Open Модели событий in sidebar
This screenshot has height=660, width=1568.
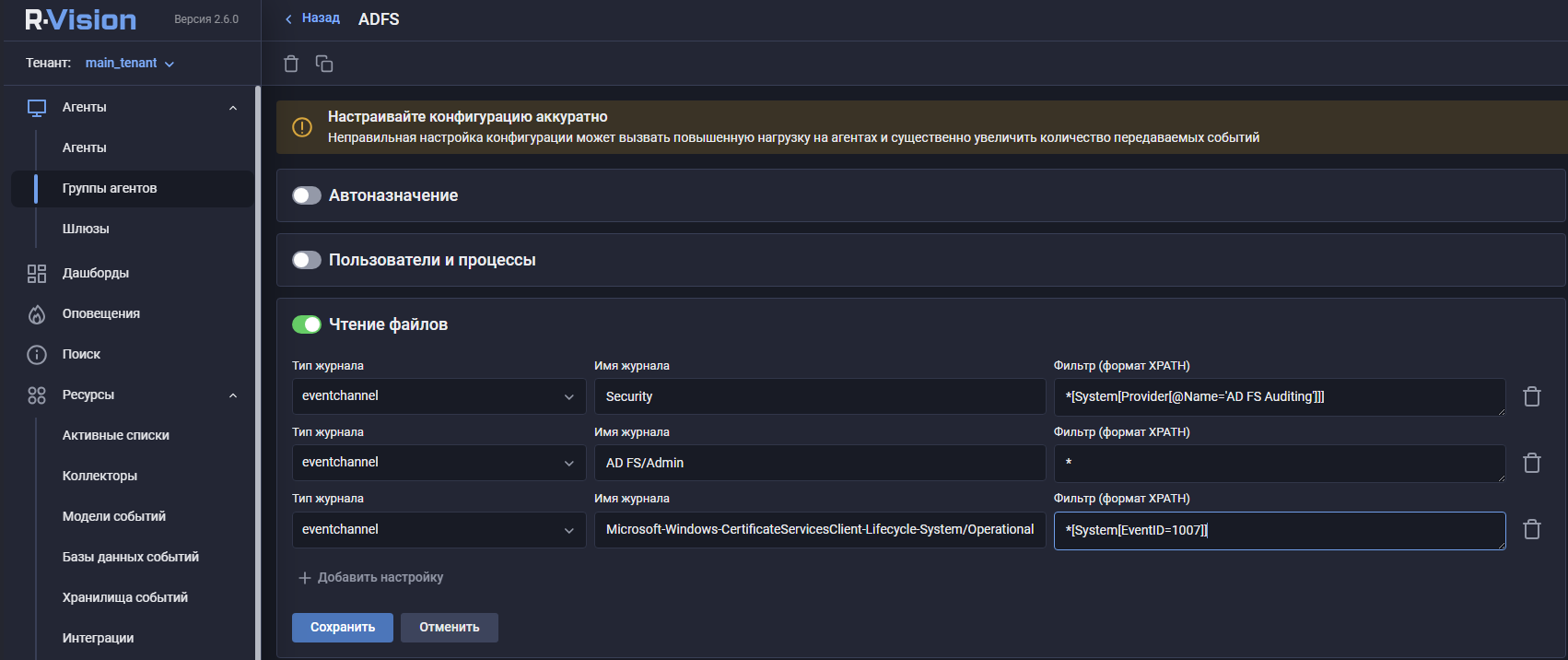114,516
